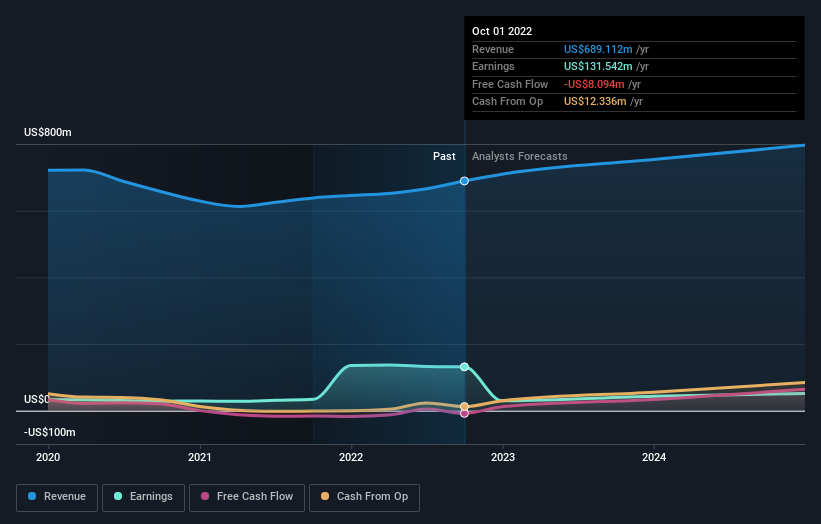The height and width of the screenshot is (524, 821).
Task: Click the -US$8.094m free cash flow value
Action: 594,84
